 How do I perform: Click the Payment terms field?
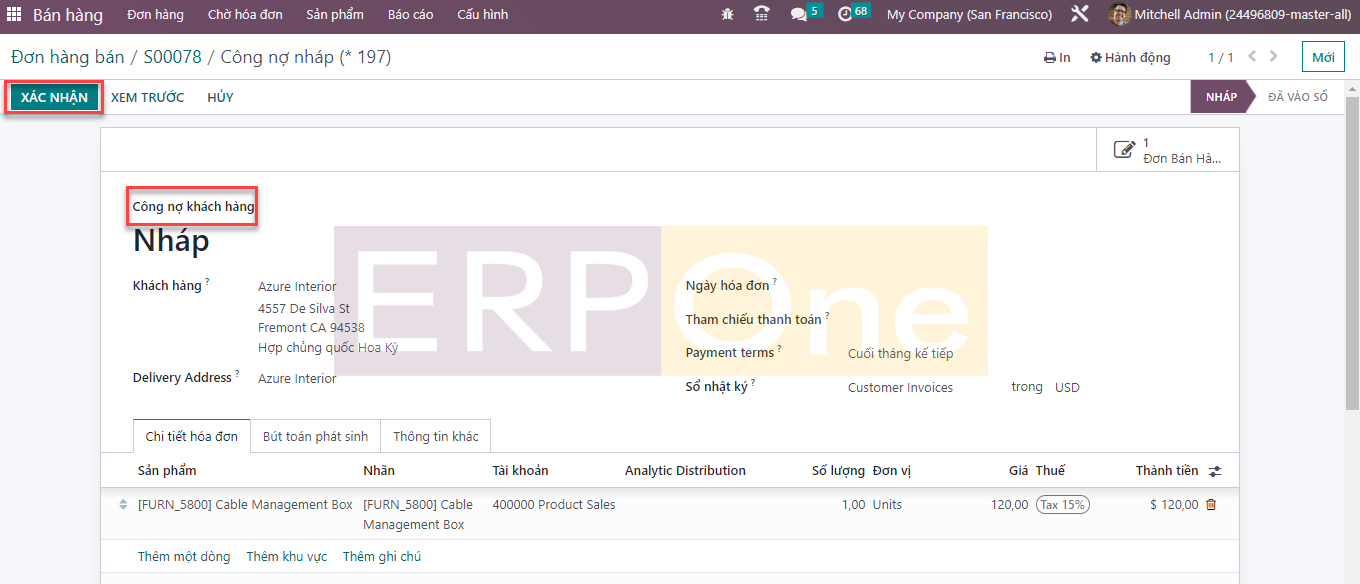[x=900, y=354]
